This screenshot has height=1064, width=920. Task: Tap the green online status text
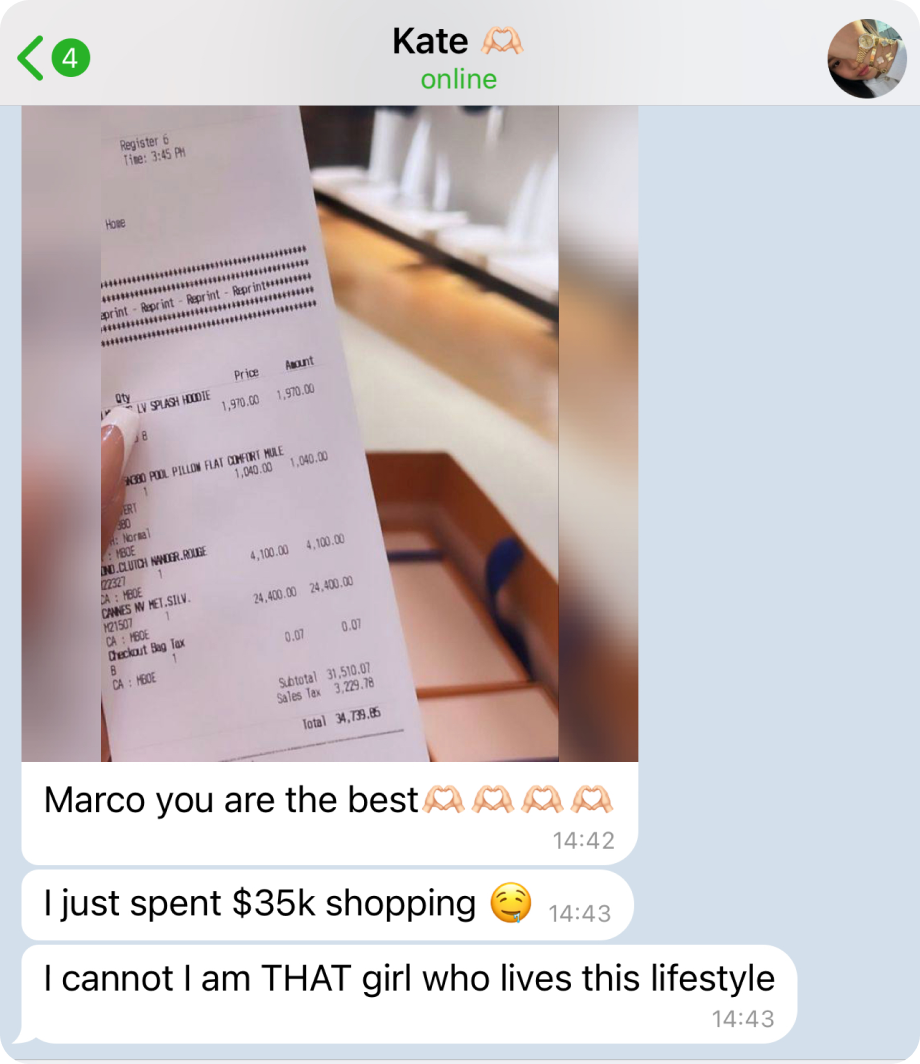[459, 79]
